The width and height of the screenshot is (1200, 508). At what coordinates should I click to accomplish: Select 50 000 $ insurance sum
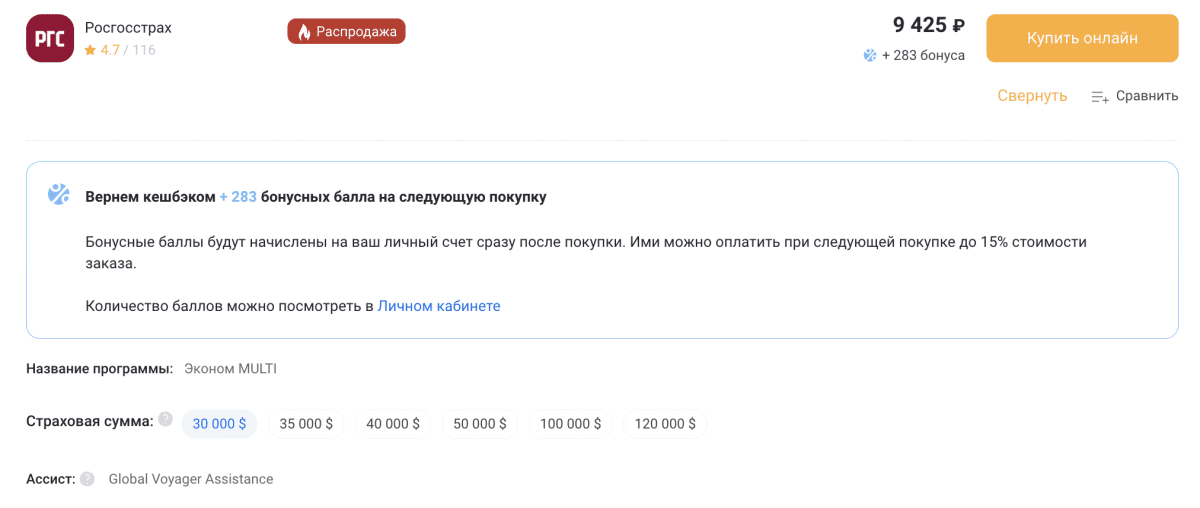[480, 424]
